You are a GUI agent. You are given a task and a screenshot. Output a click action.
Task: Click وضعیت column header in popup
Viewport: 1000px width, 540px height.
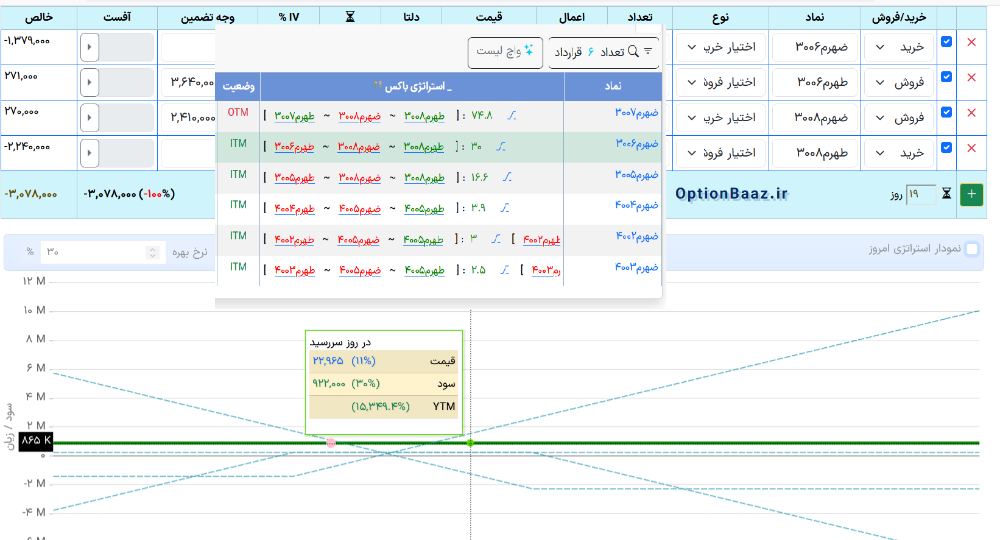pos(238,86)
